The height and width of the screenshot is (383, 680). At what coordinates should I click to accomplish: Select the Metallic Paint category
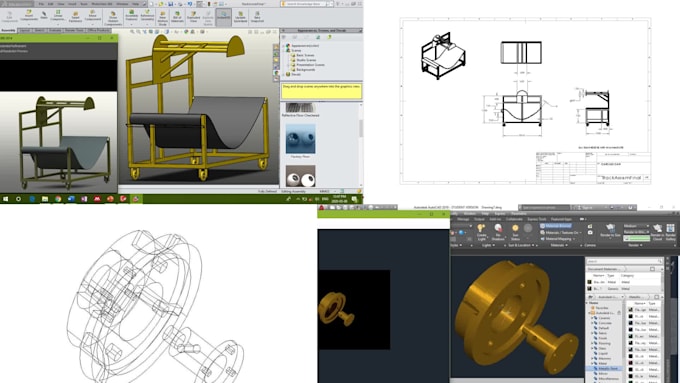[604, 369]
